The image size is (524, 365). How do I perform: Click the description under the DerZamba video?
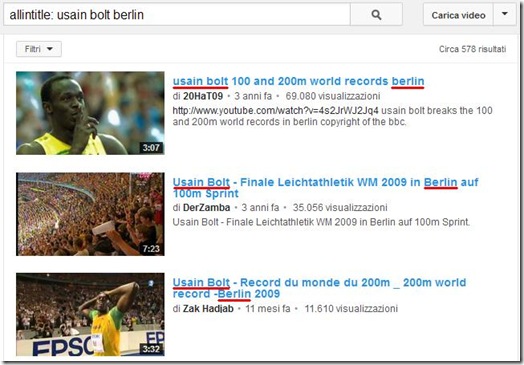click(321, 222)
